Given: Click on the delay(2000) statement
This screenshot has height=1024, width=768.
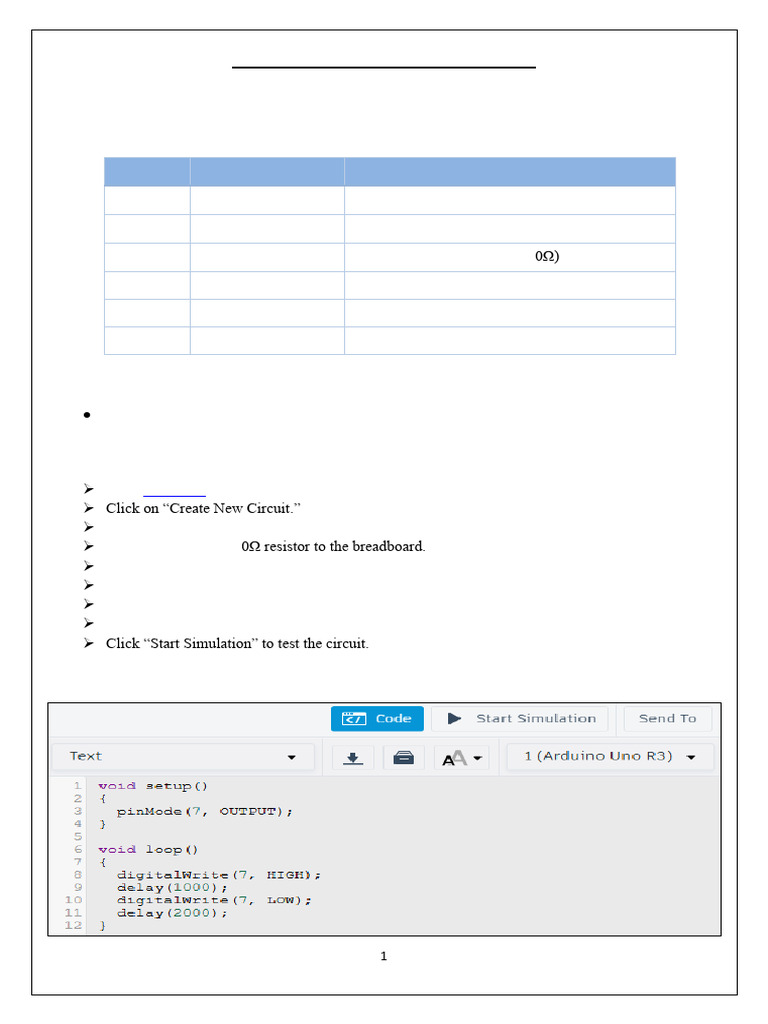Looking at the screenshot, I should tap(172, 913).
